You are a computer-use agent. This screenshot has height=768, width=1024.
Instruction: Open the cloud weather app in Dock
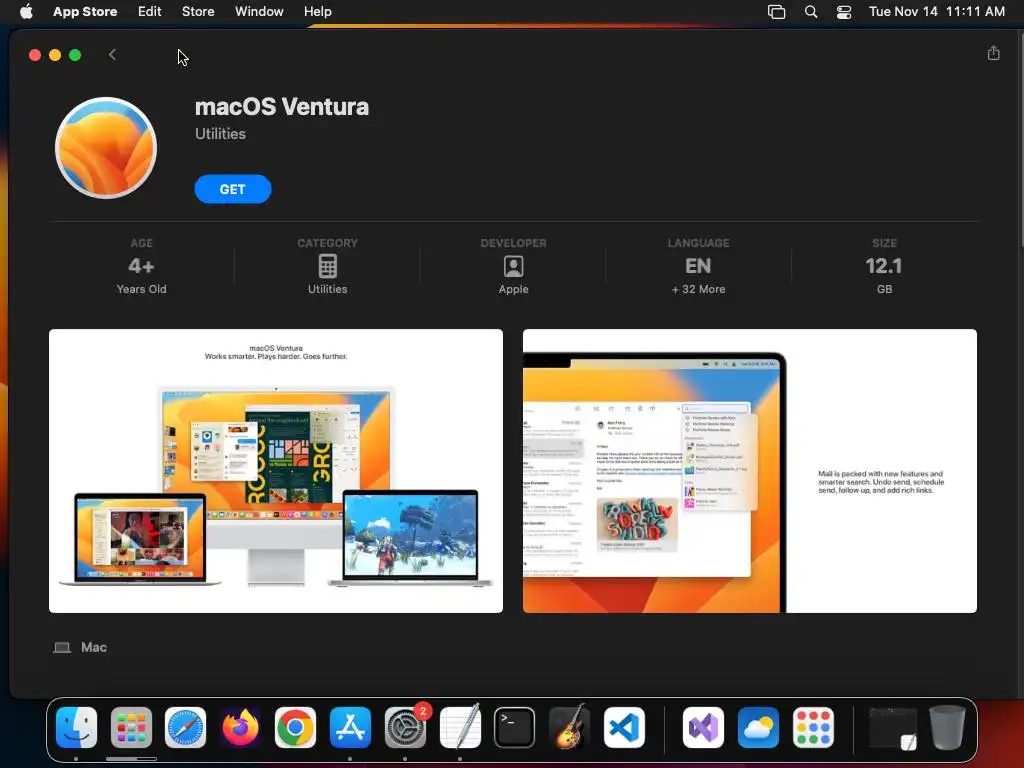758,727
